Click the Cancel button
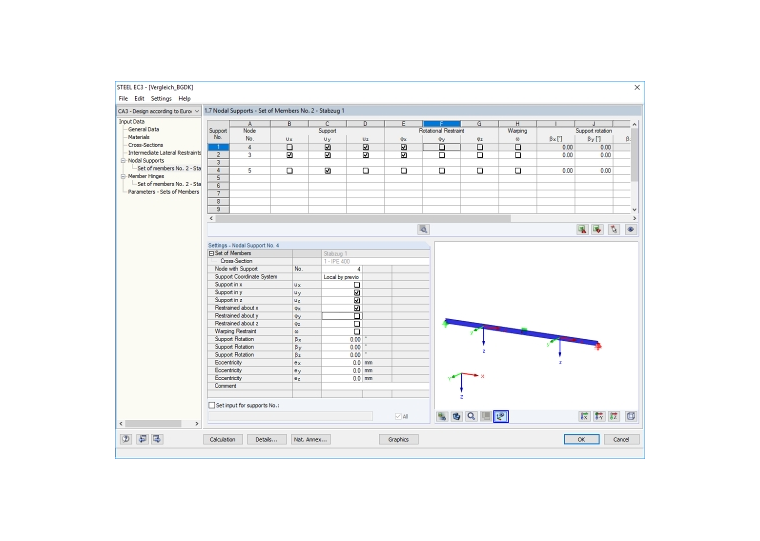The image size is (760, 541). (x=621, y=440)
